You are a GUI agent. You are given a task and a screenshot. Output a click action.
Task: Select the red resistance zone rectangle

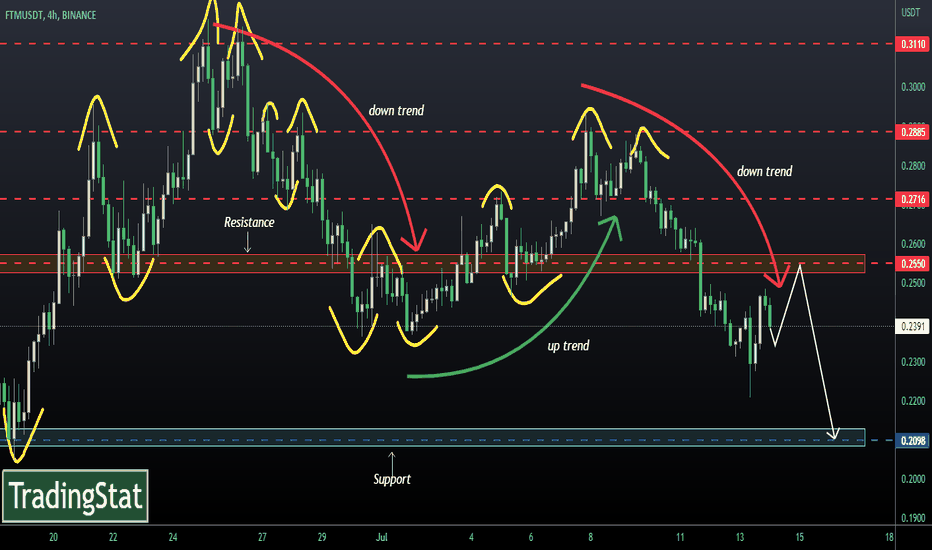point(432,263)
